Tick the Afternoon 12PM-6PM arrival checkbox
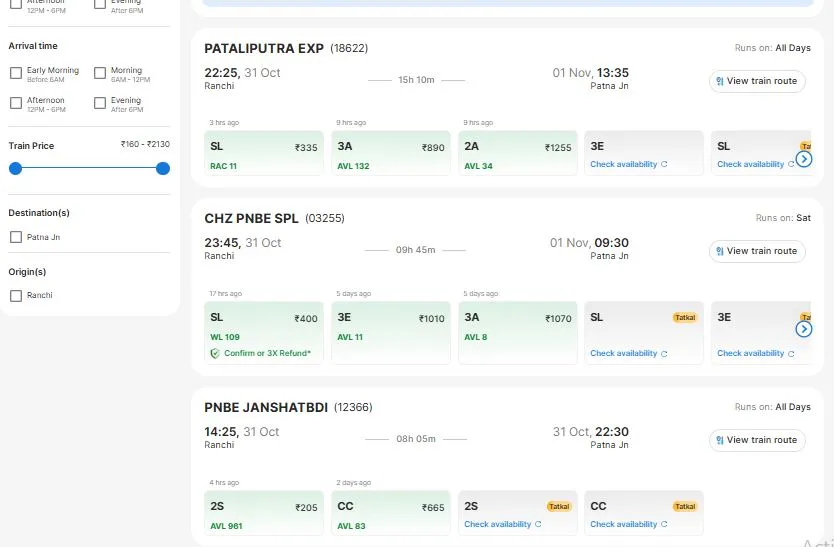 (16, 103)
